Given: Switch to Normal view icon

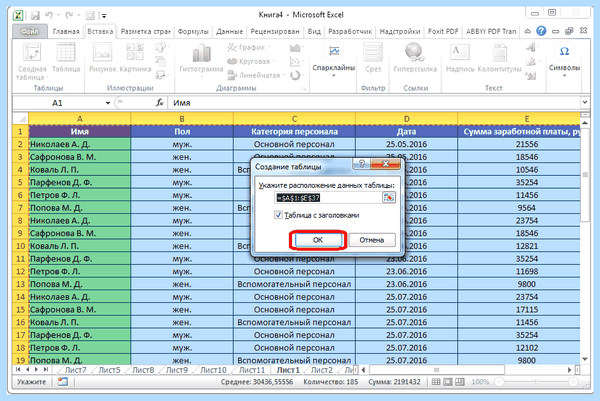Looking at the screenshot, I should tap(435, 381).
